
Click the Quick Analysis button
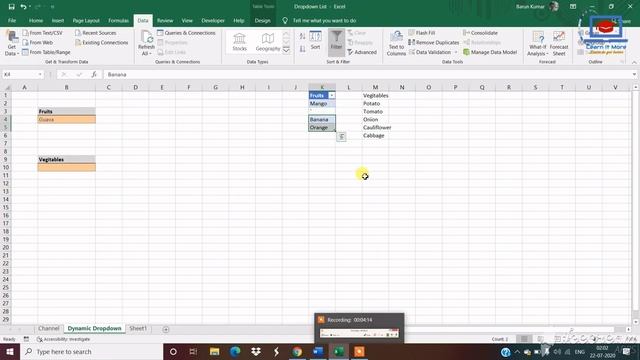[342, 137]
